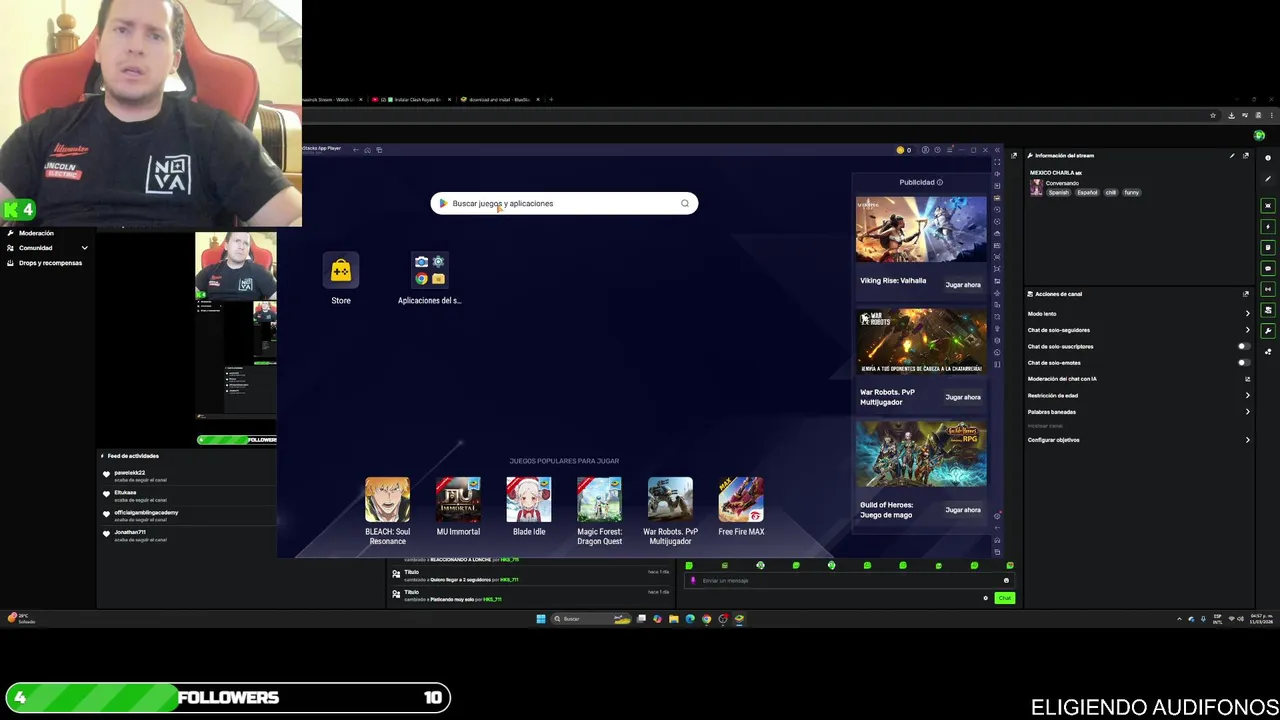Toggle Chat de solo-suscriptores switch
The height and width of the screenshot is (720, 1280).
click(1244, 346)
